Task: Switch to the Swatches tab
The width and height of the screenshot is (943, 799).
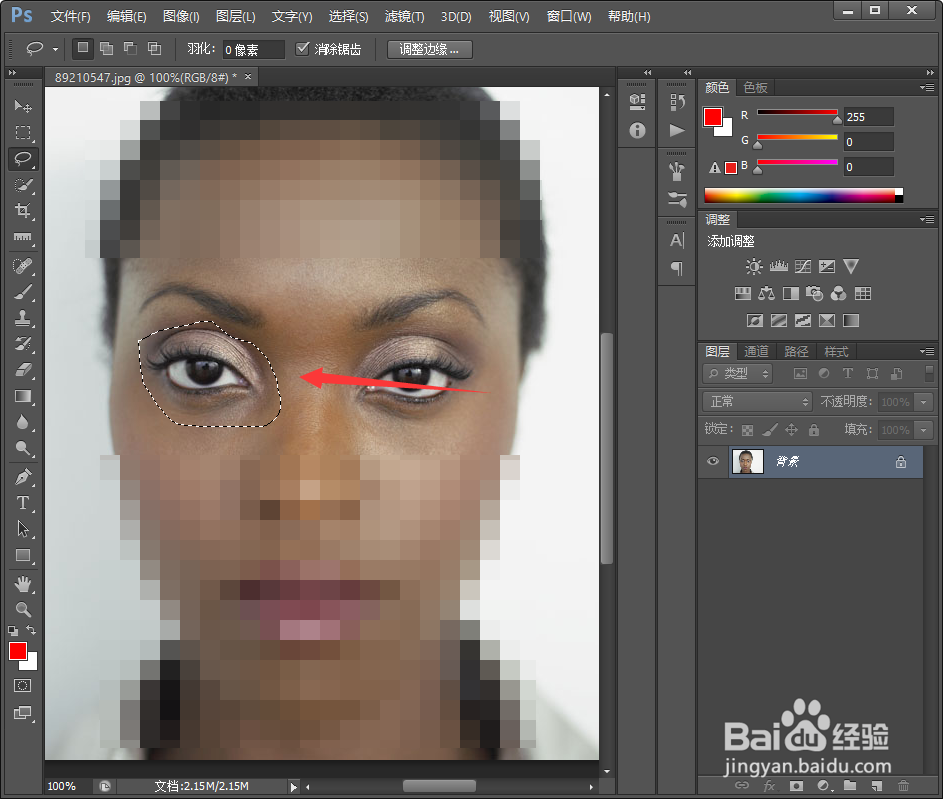Action: tap(755, 88)
